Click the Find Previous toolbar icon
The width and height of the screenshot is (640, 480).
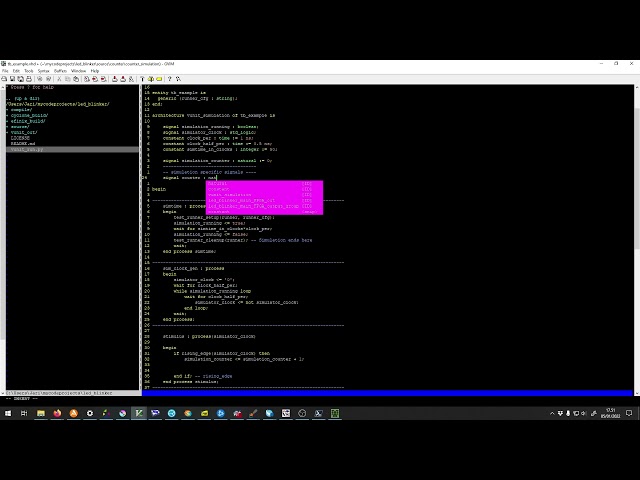(x=103, y=79)
